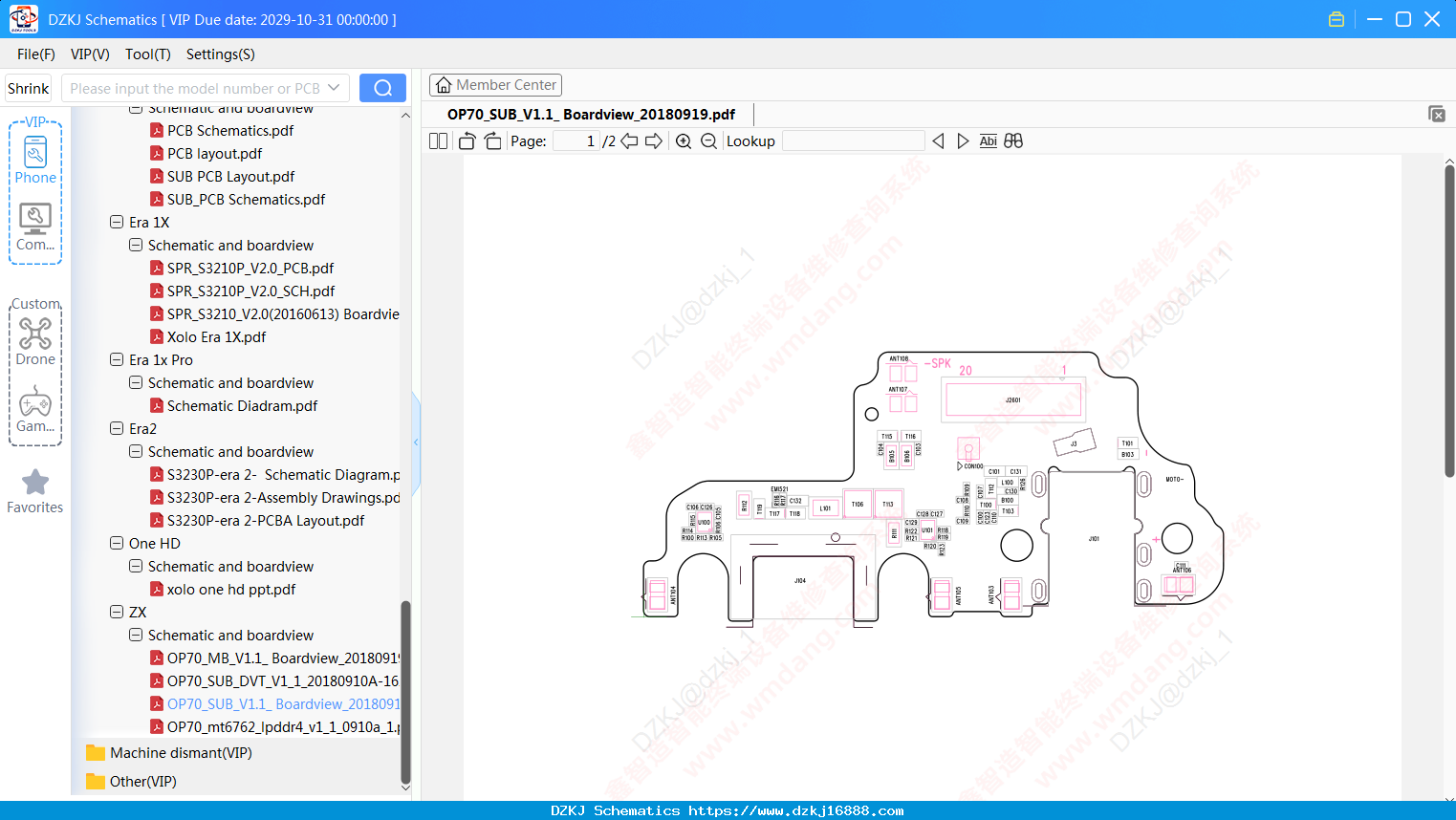Focus the Page number field

click(576, 141)
